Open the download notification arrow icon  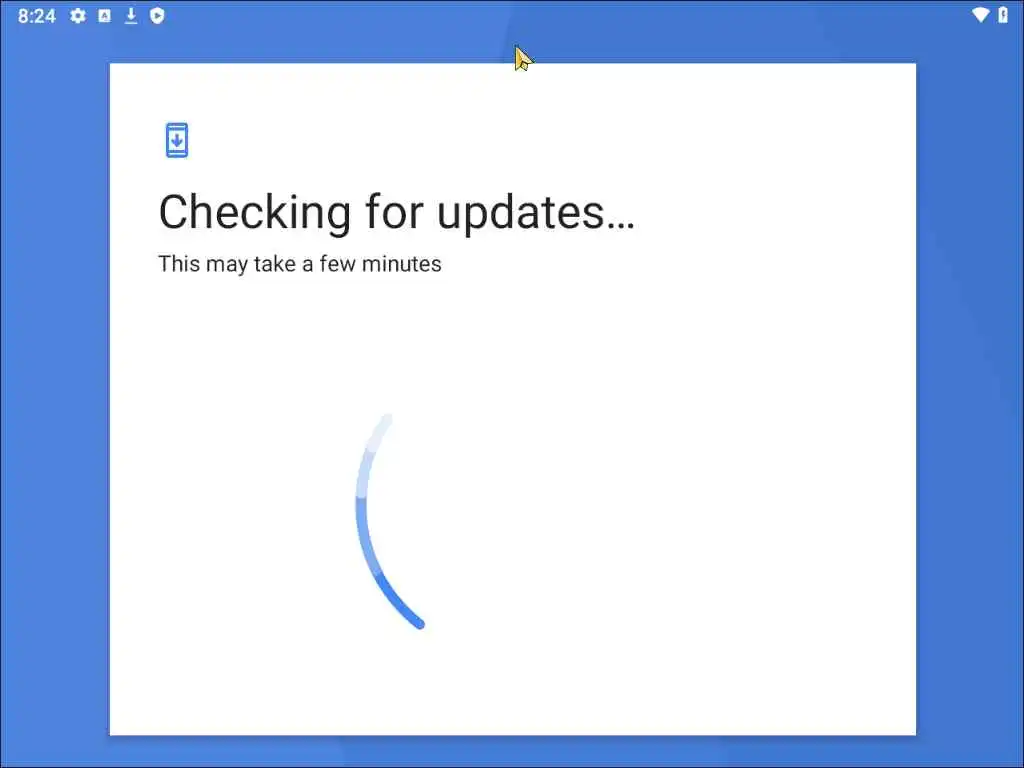tap(131, 16)
